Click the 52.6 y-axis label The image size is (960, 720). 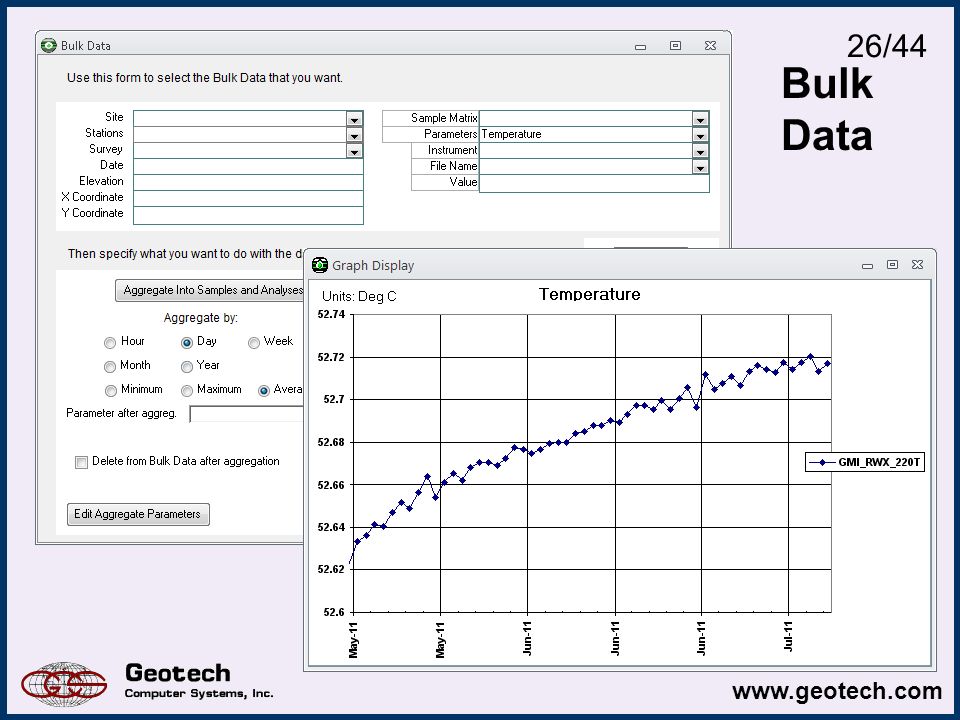click(334, 612)
